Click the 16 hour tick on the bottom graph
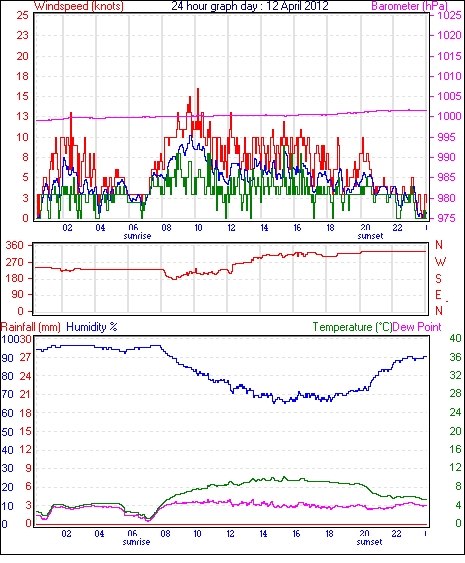 296,534
